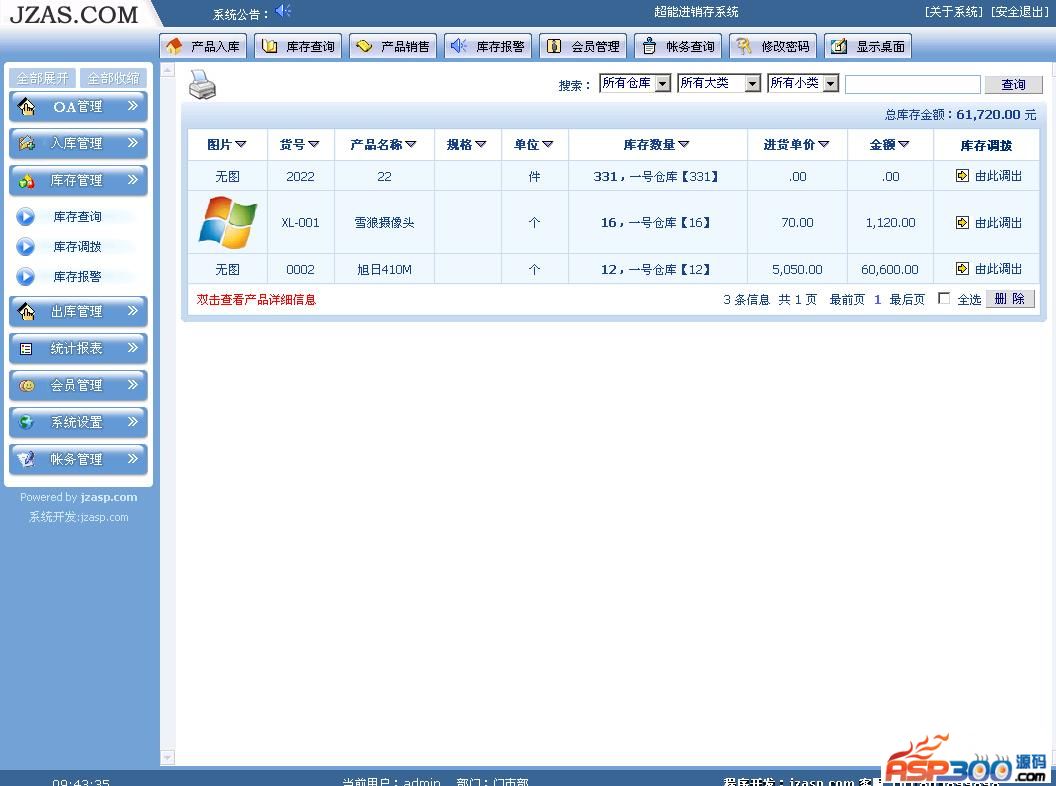Viewport: 1056px width, 786px height.
Task: Click the search keyword input field
Action: 913,84
